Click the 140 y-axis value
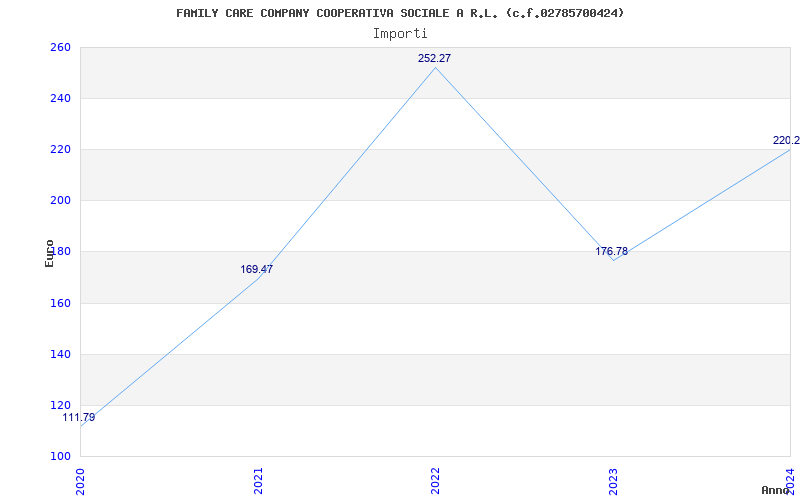 pos(60,355)
